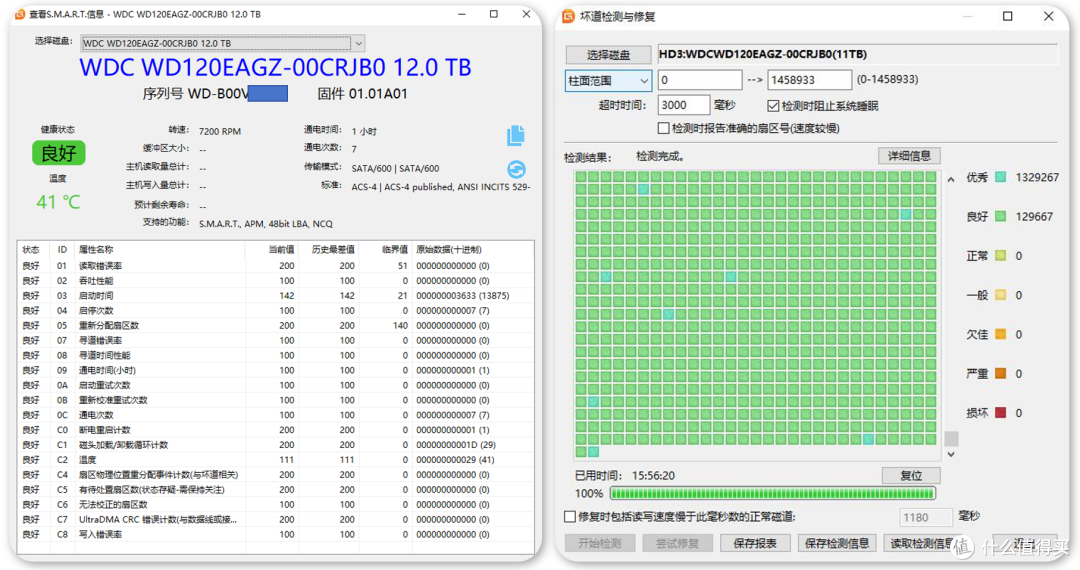This screenshot has height=570, width=1080.
Task: Click the scroll down arrow of the block map
Action: [951, 454]
